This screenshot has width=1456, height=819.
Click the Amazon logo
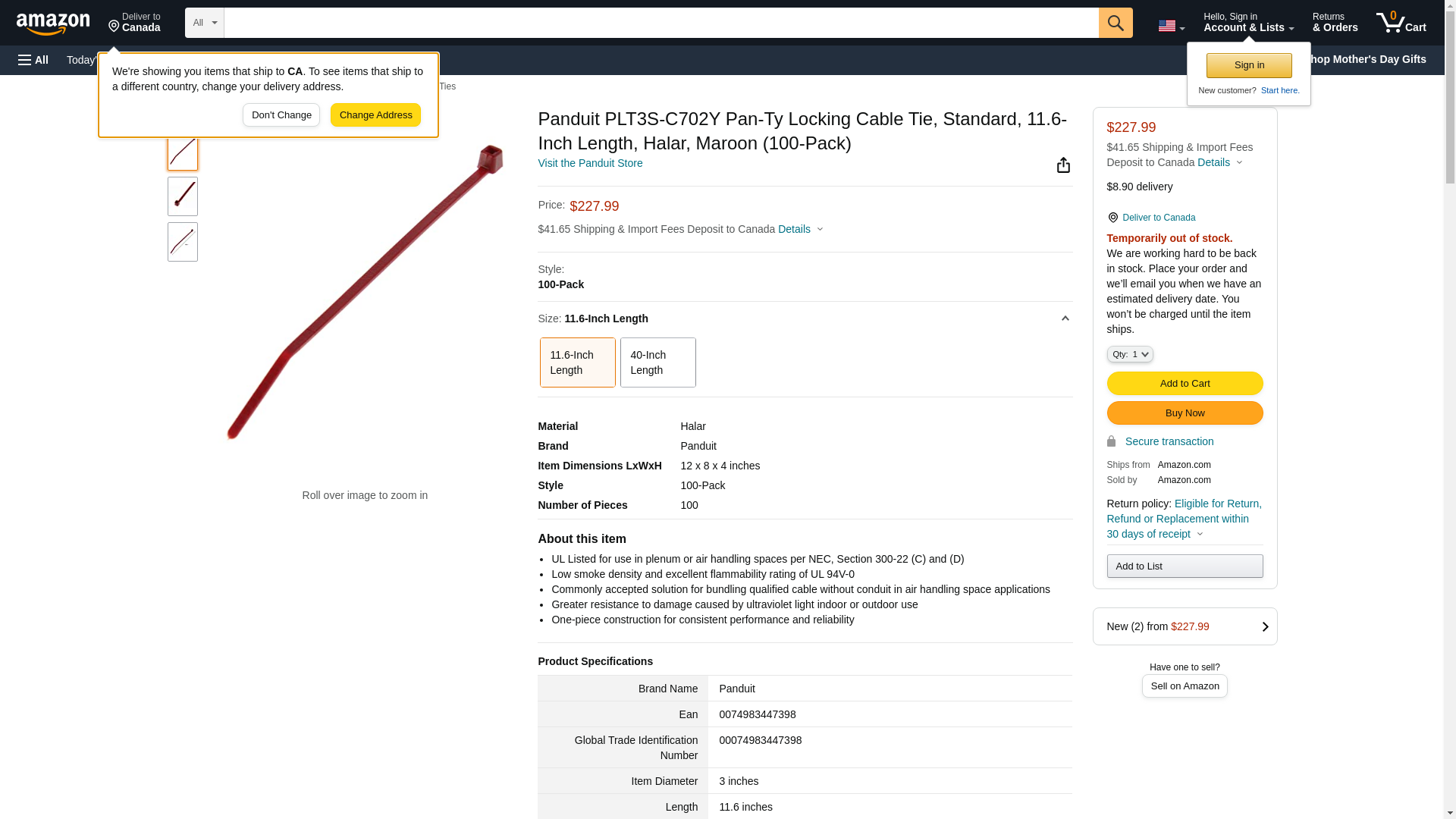(53, 24)
